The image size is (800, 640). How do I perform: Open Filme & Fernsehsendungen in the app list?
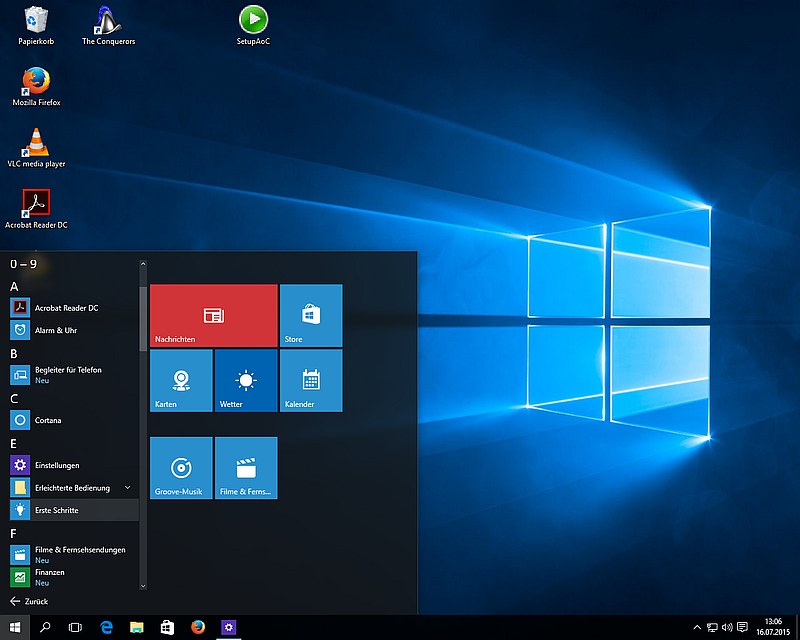pos(74,555)
